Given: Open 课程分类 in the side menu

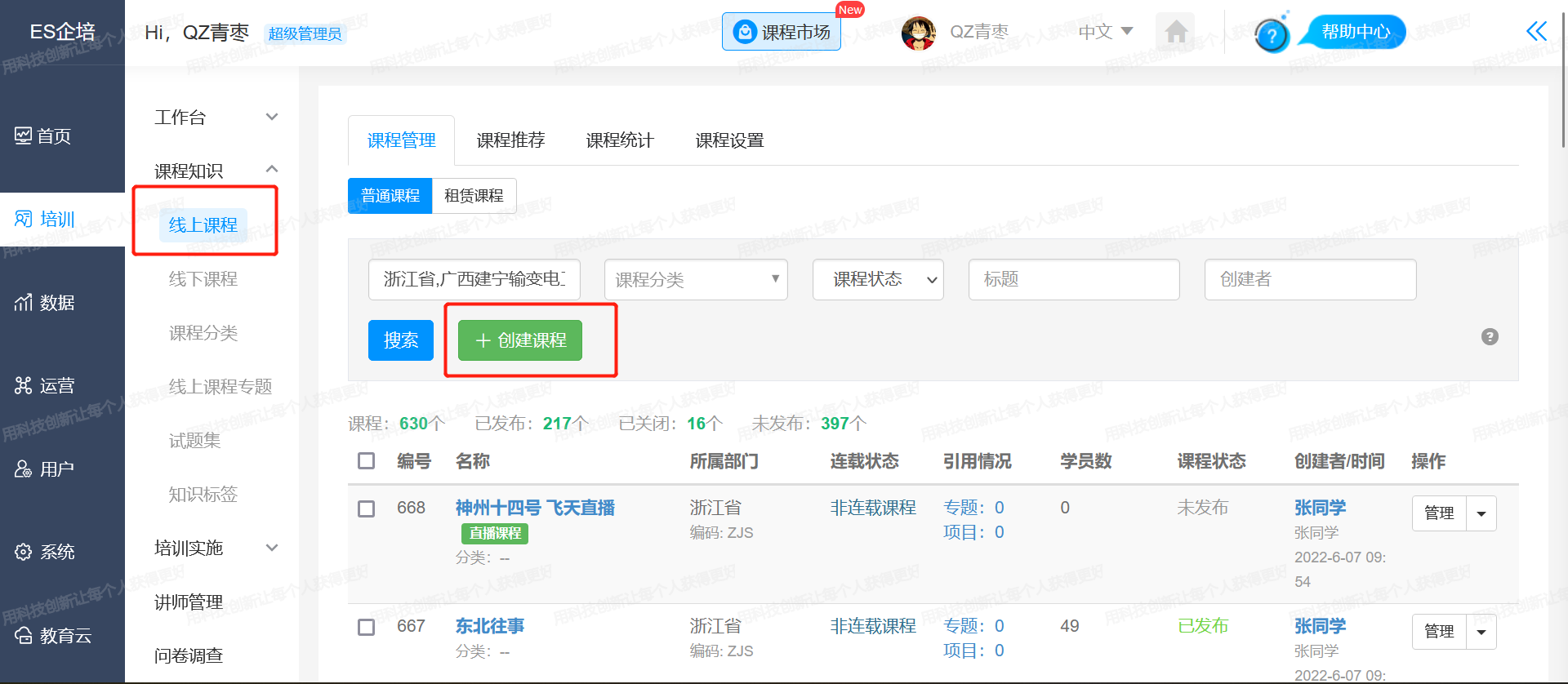Looking at the screenshot, I should [203, 333].
